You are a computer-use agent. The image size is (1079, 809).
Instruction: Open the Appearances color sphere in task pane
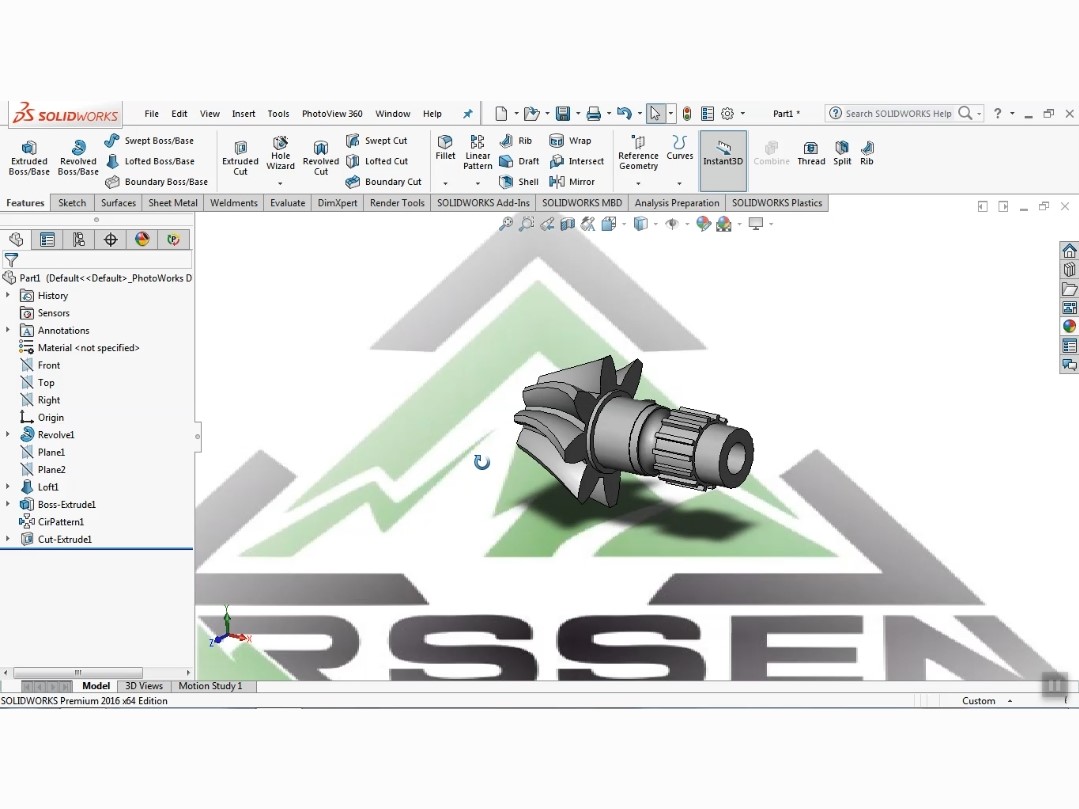[x=1069, y=327]
